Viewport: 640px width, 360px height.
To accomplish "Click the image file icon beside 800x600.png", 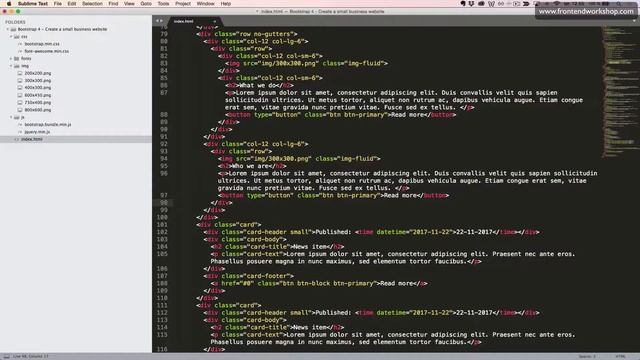I will pos(20,110).
